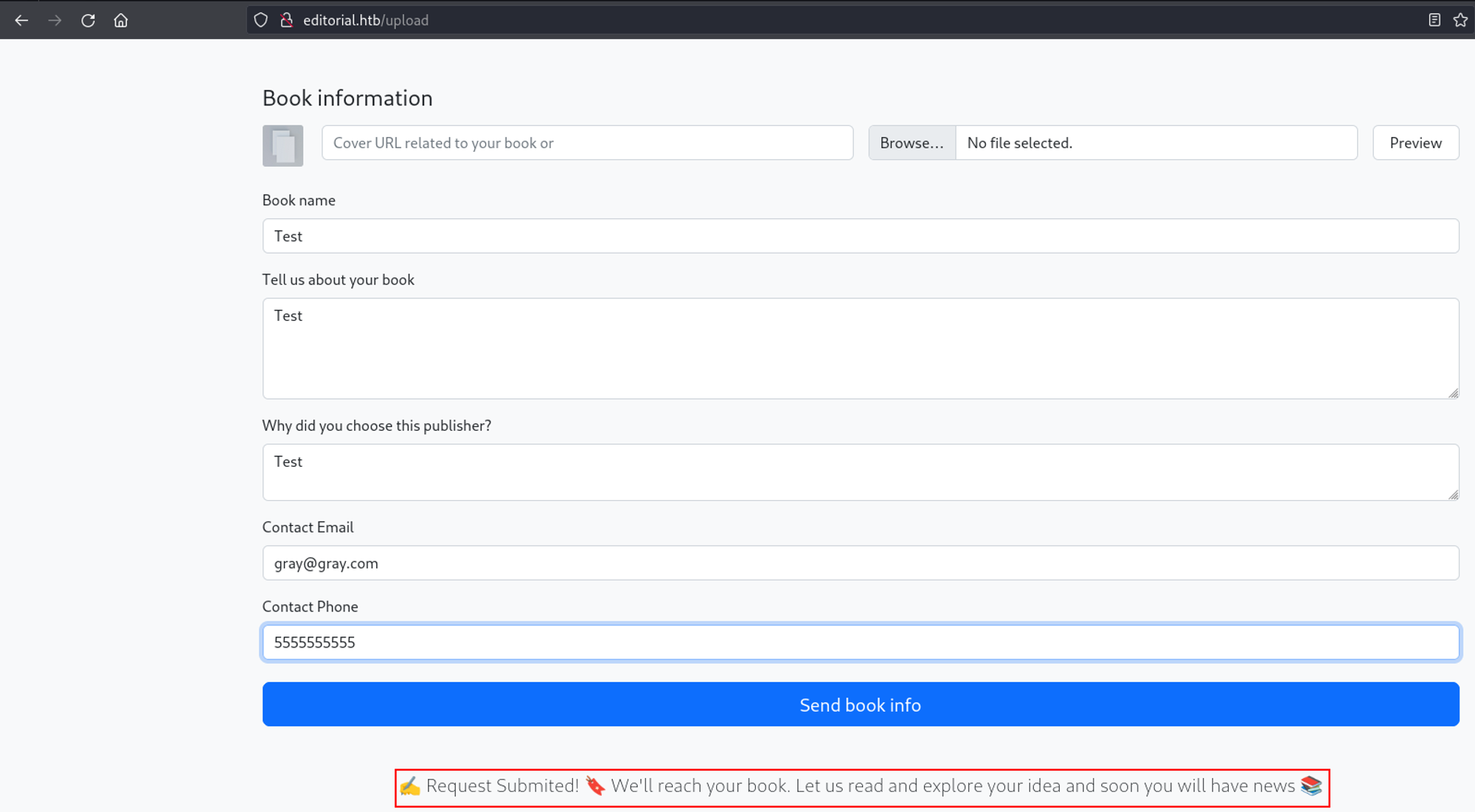
Task: Select the Contact Email field
Action: pos(860,563)
